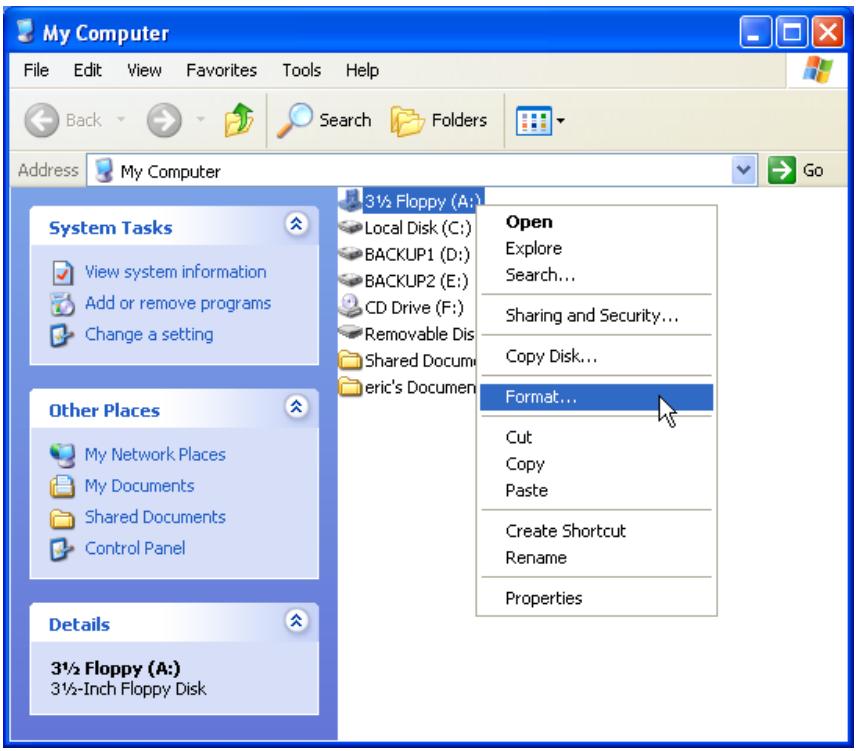Choose Create Shortcut from context menu
Screen dimensions: 856x751
point(596,531)
